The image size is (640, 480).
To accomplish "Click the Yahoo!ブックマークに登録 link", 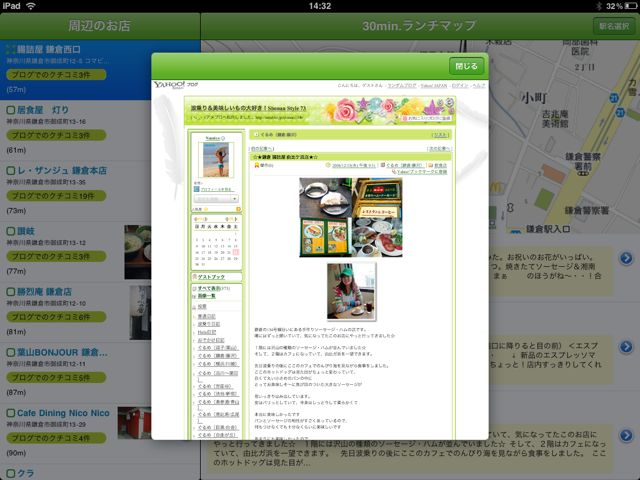I will coord(420,172).
